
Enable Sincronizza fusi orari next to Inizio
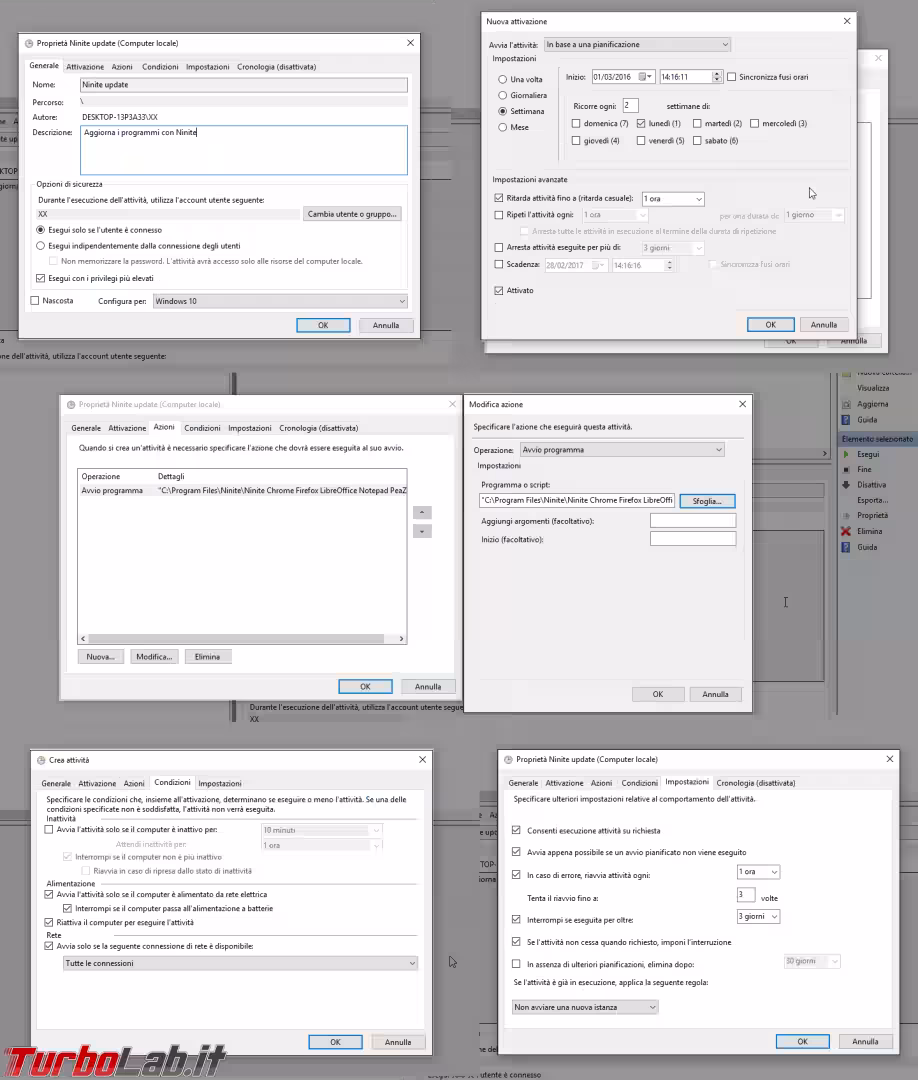732,77
